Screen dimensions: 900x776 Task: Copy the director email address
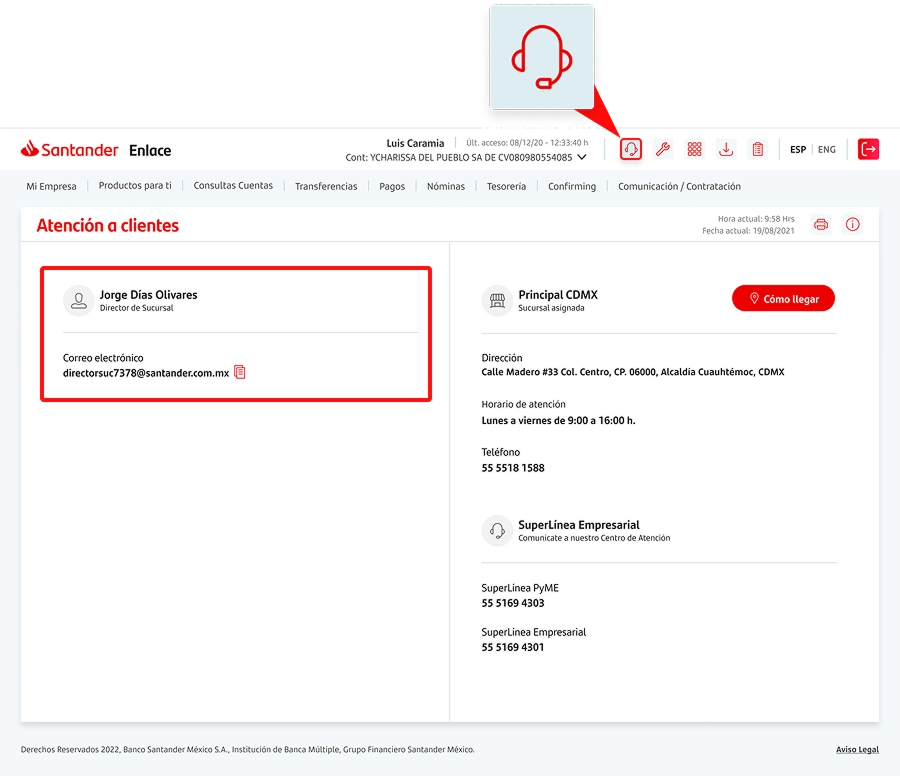(240, 372)
